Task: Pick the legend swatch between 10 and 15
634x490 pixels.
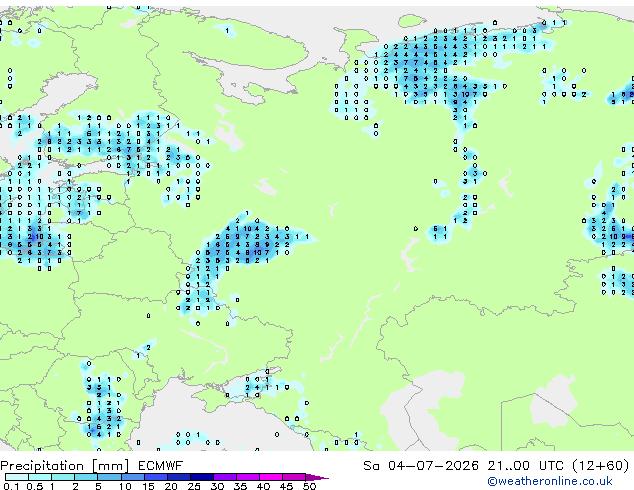Action: click(x=133, y=477)
